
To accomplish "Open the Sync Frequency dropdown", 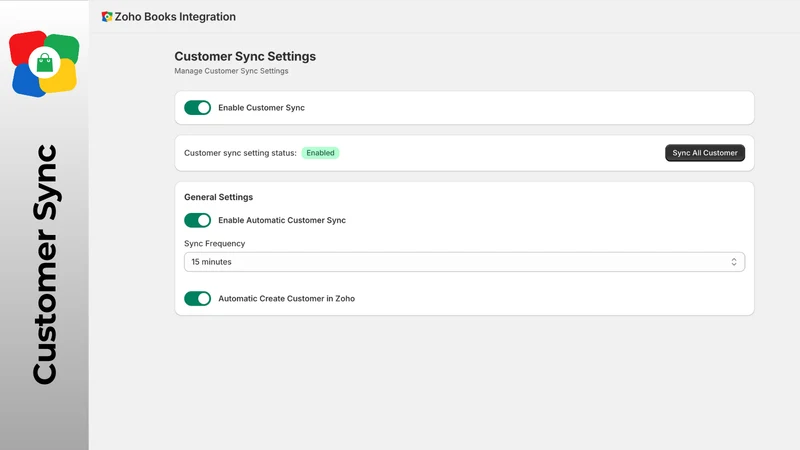I will pos(464,262).
